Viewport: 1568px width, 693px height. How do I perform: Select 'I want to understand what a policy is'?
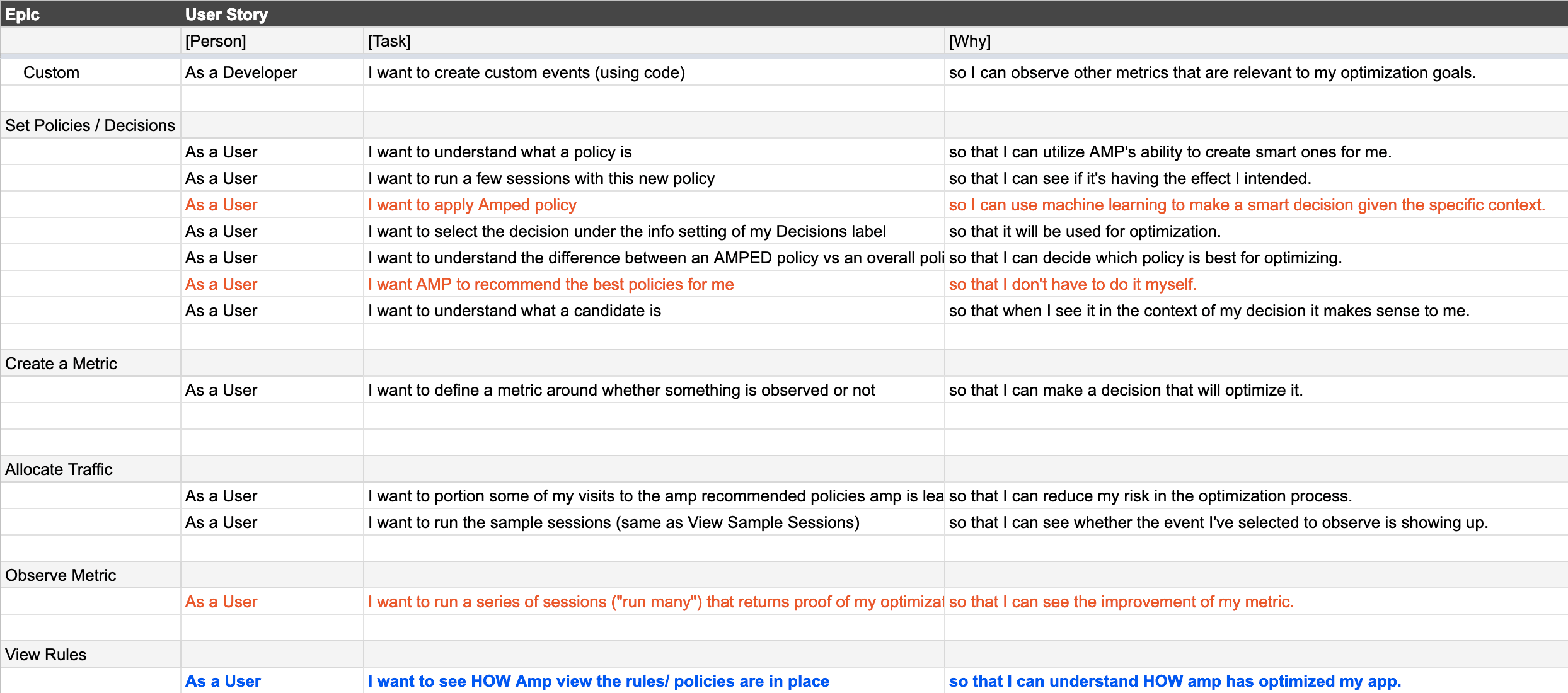tap(654, 152)
